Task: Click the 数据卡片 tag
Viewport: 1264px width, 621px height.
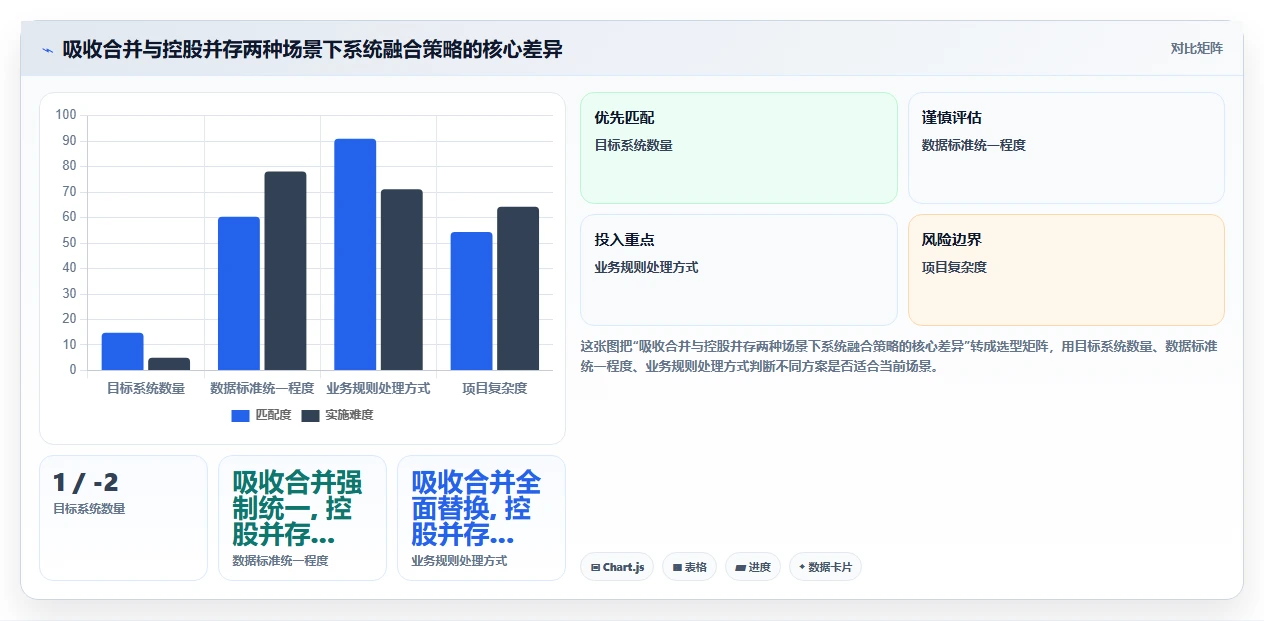Action: [x=825, y=567]
